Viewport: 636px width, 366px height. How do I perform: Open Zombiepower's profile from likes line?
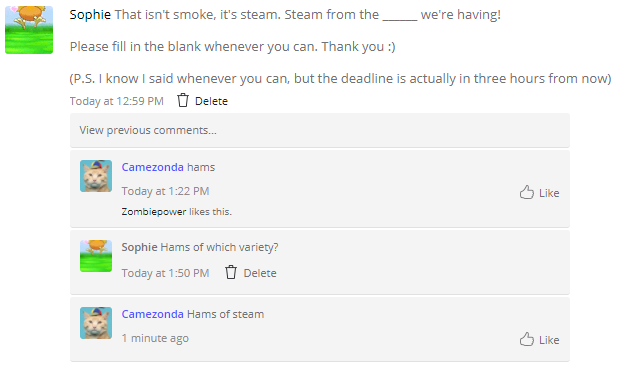(x=154, y=212)
